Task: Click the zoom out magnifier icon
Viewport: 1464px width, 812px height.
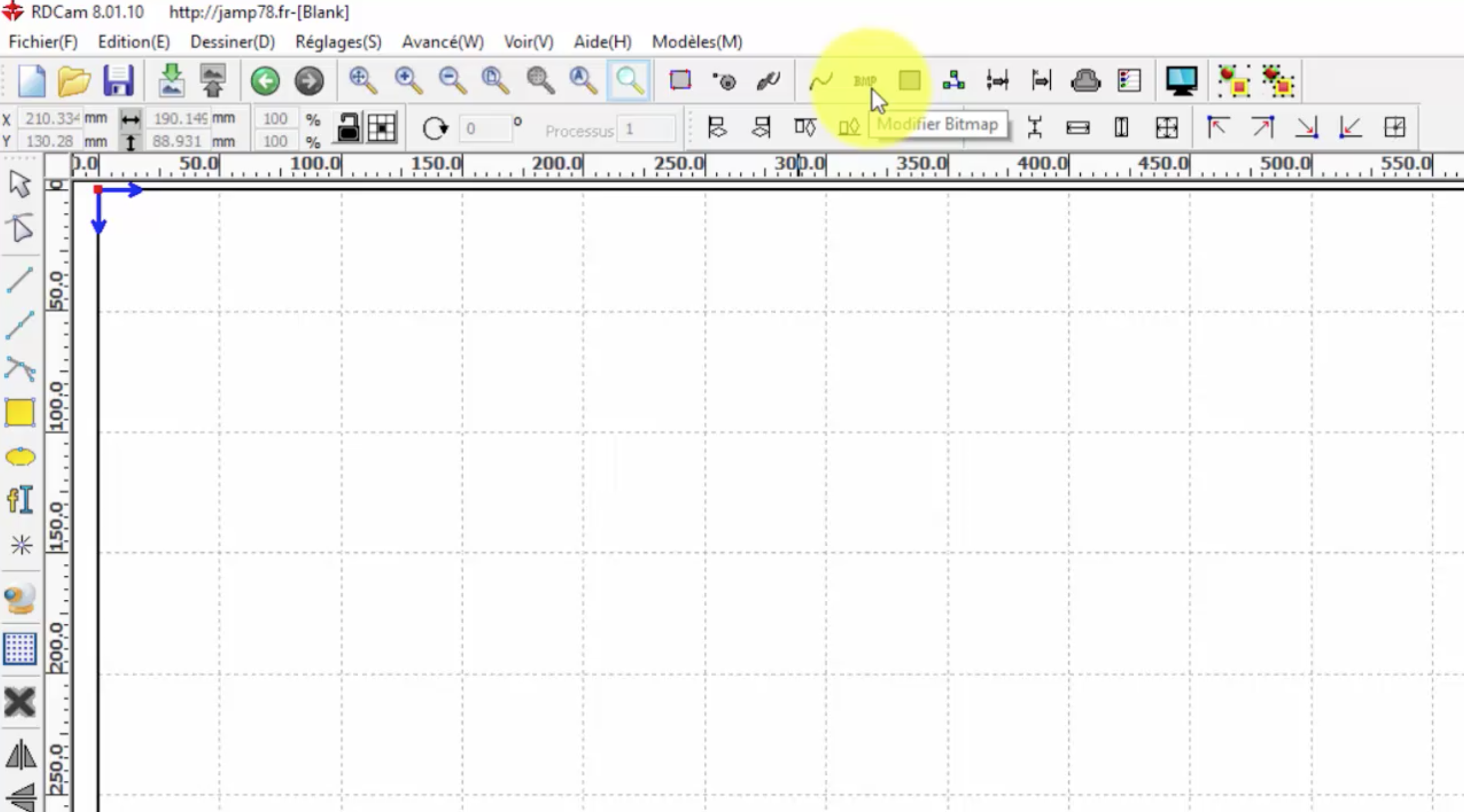Action: 451,80
